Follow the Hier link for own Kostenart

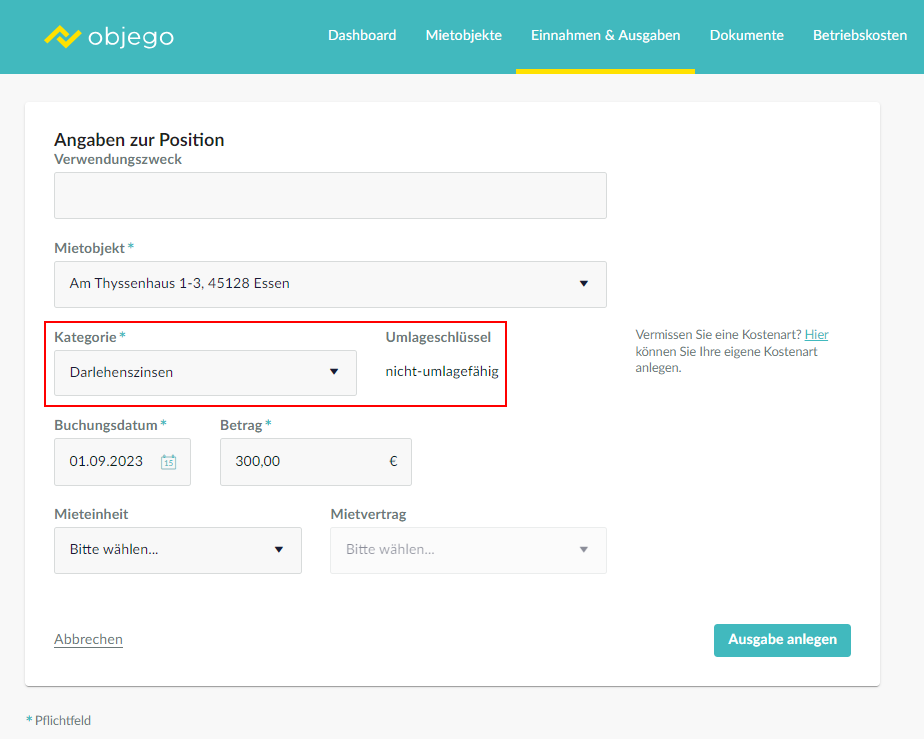(816, 335)
